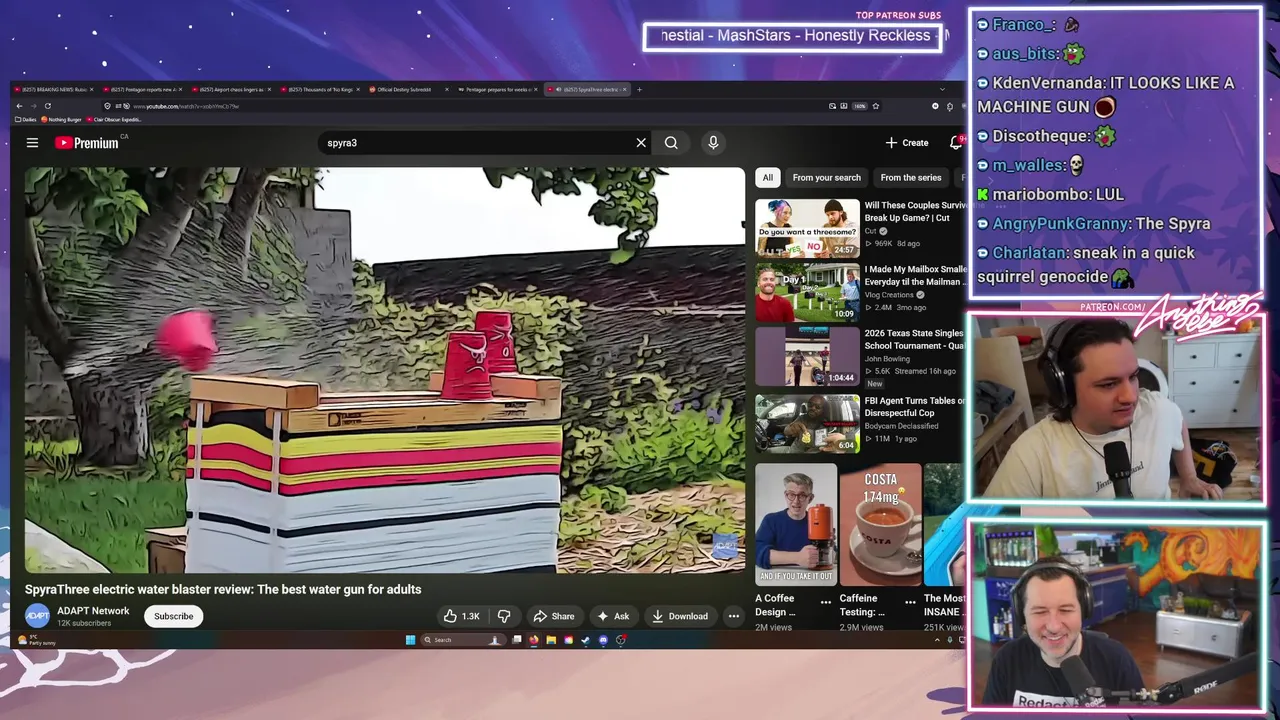Open the Ask AI button

[x=613, y=616]
